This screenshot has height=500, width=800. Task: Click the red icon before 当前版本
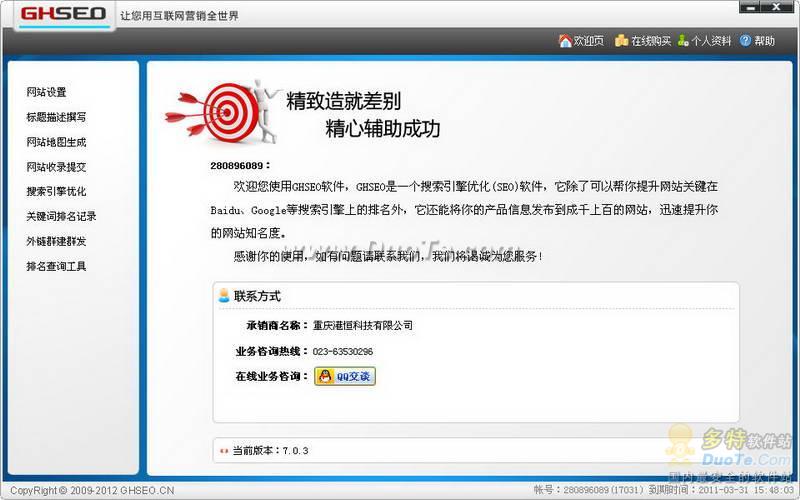(x=223, y=451)
